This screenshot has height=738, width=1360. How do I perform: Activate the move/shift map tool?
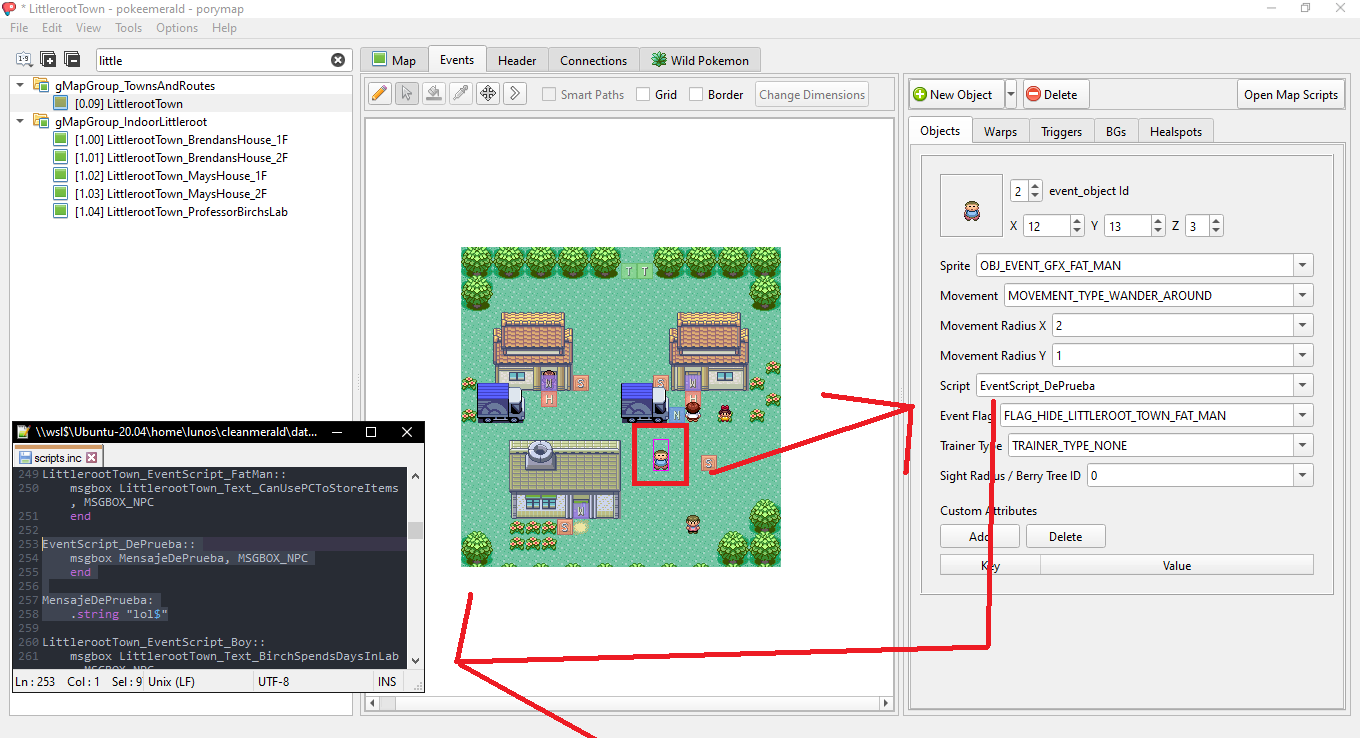(x=488, y=94)
